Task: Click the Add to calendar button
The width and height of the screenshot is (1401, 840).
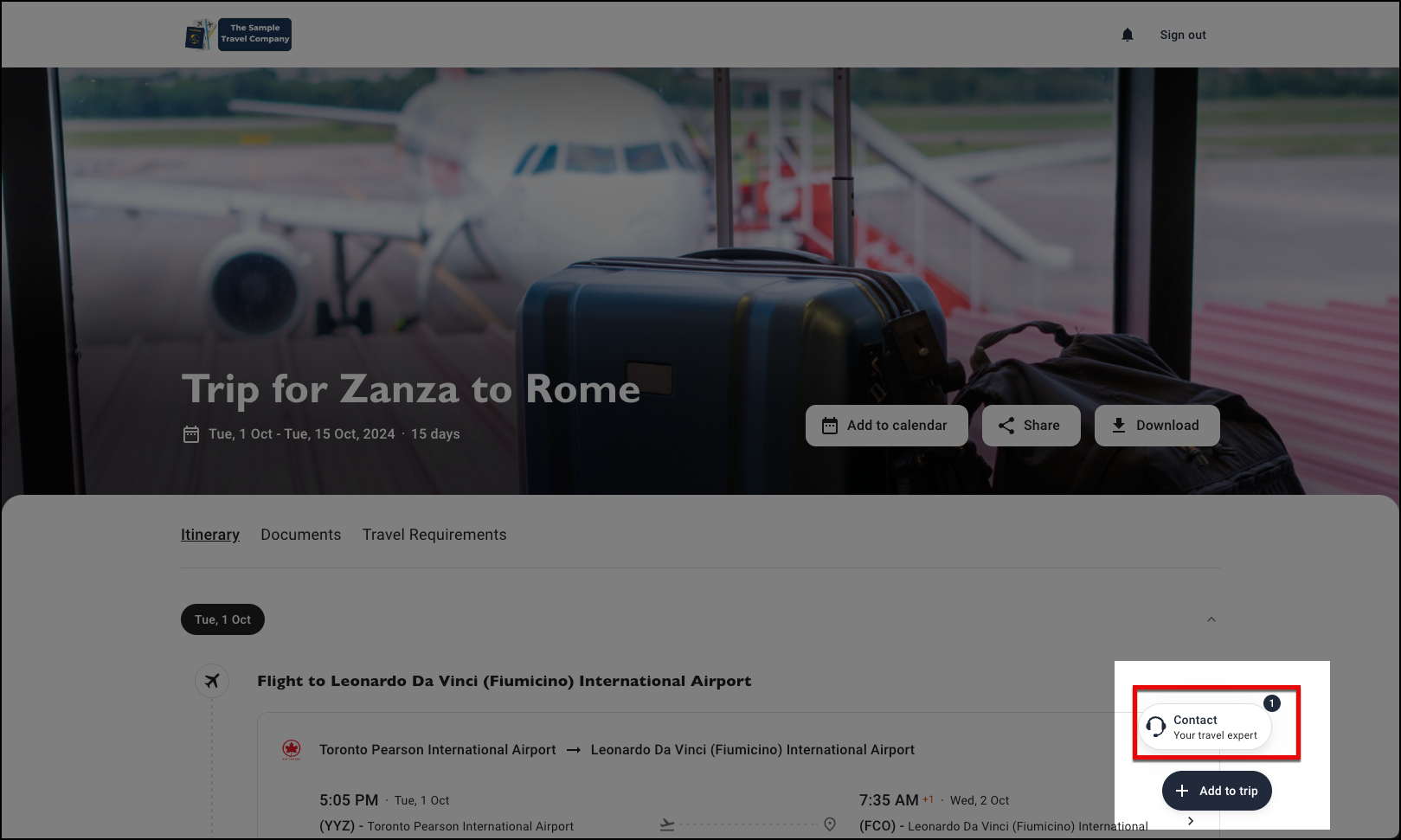Action: coord(887,426)
